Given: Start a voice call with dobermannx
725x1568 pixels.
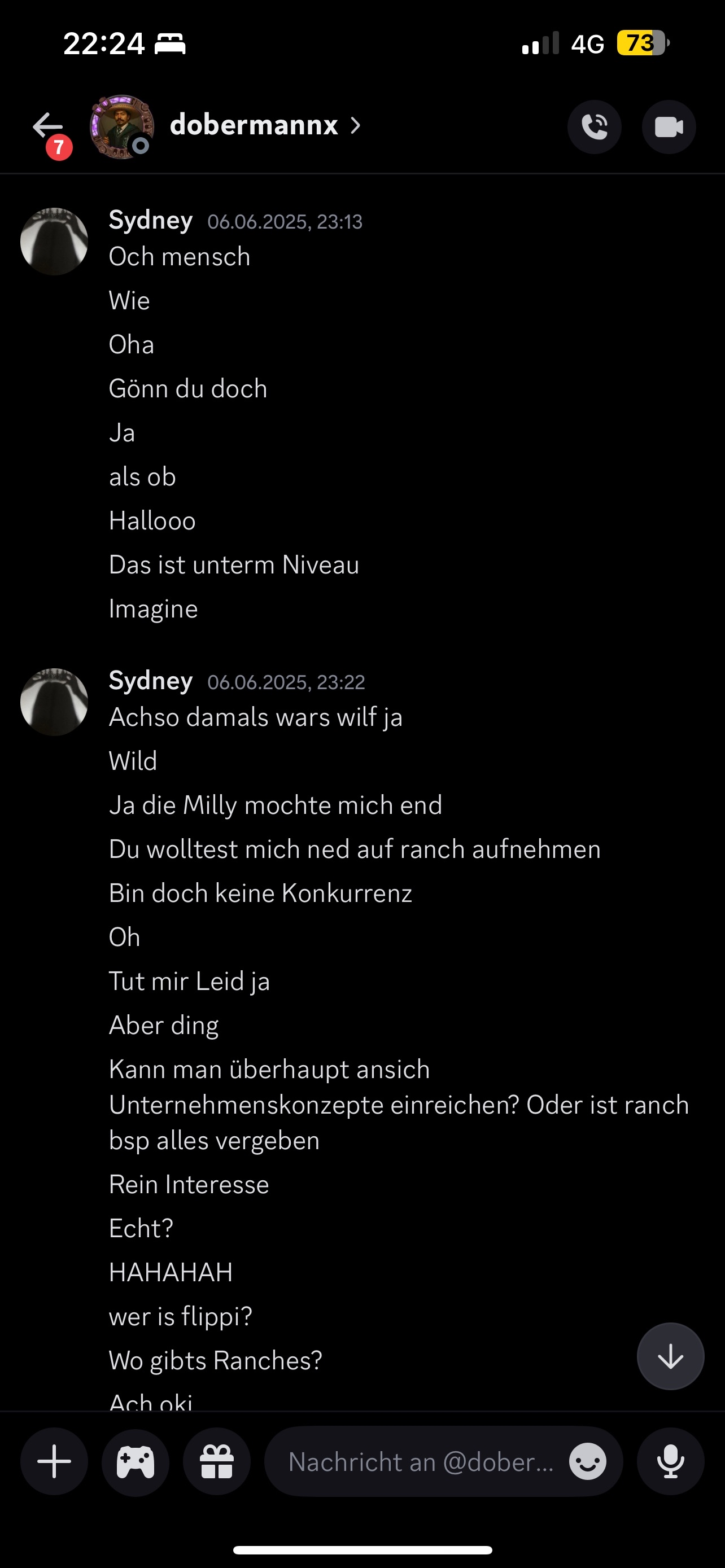Looking at the screenshot, I should (x=594, y=127).
